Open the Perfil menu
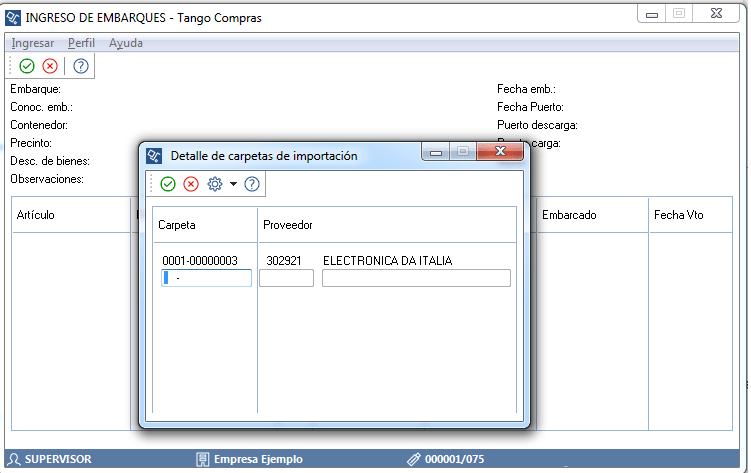 [81, 43]
